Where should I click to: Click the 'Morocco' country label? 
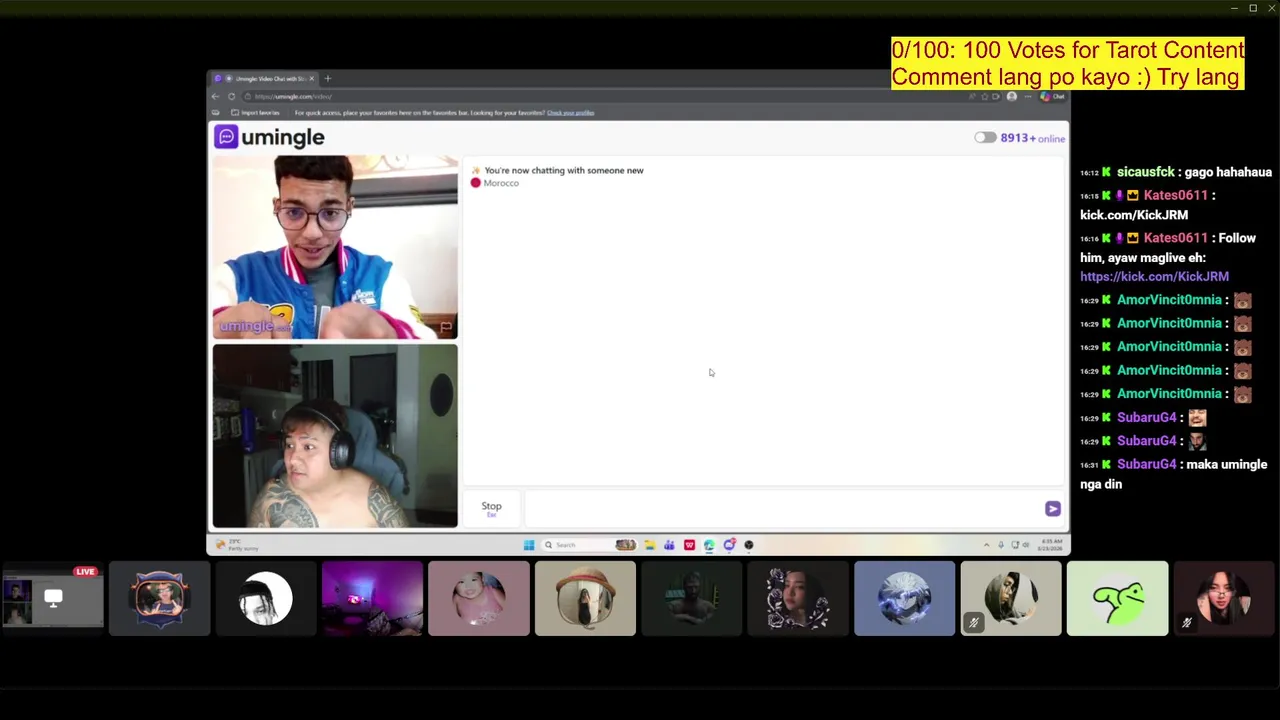click(501, 183)
